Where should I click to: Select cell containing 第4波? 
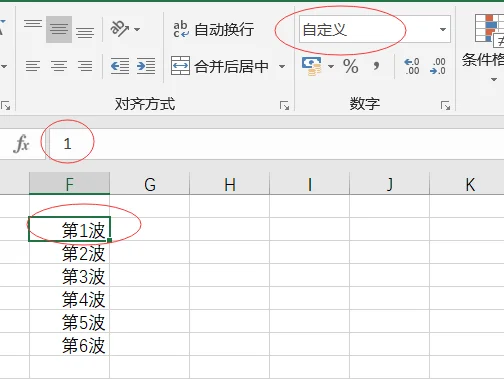(x=69, y=298)
